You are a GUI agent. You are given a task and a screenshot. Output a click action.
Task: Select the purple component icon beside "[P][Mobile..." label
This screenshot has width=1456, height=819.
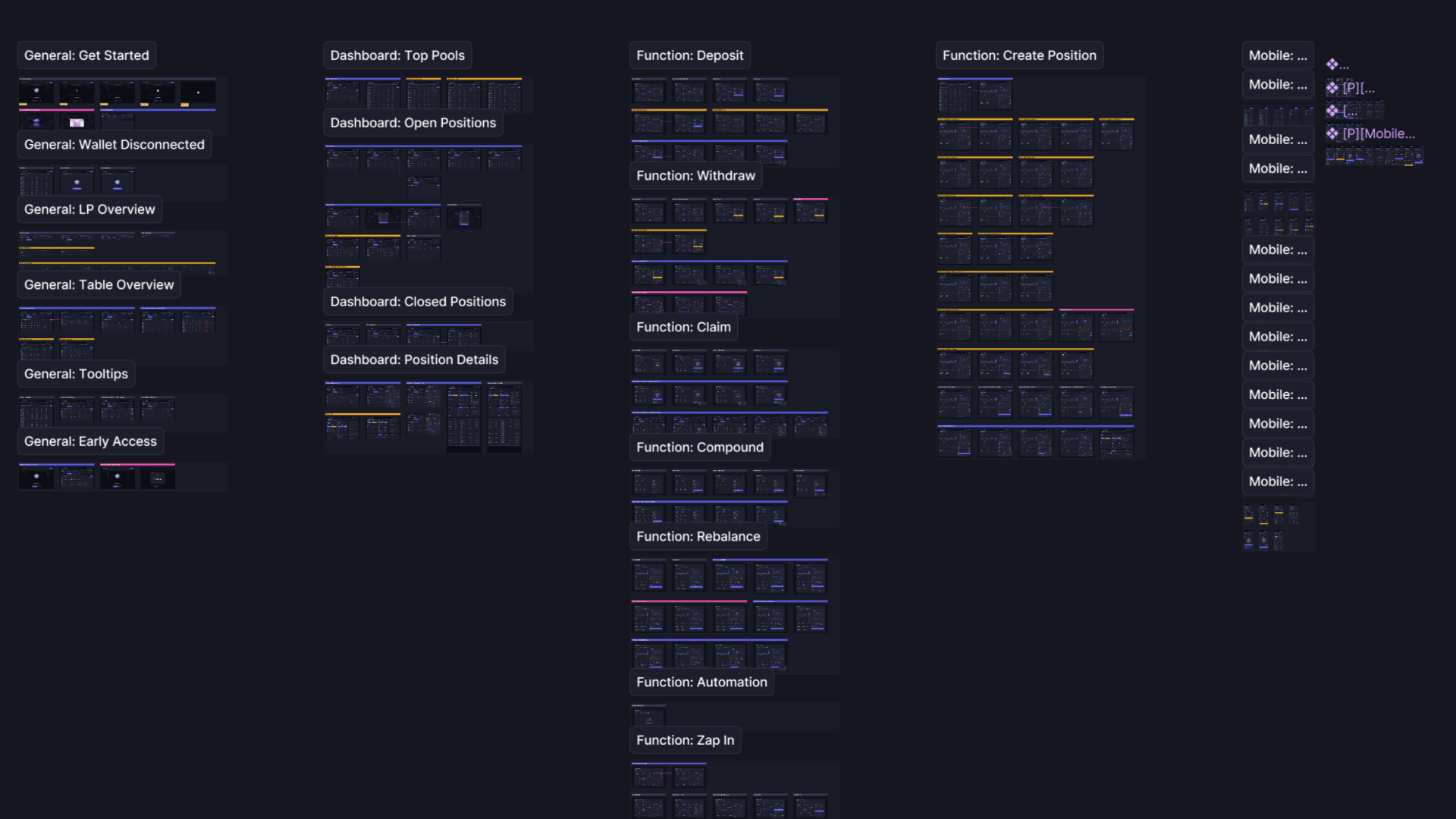pyautogui.click(x=1333, y=133)
